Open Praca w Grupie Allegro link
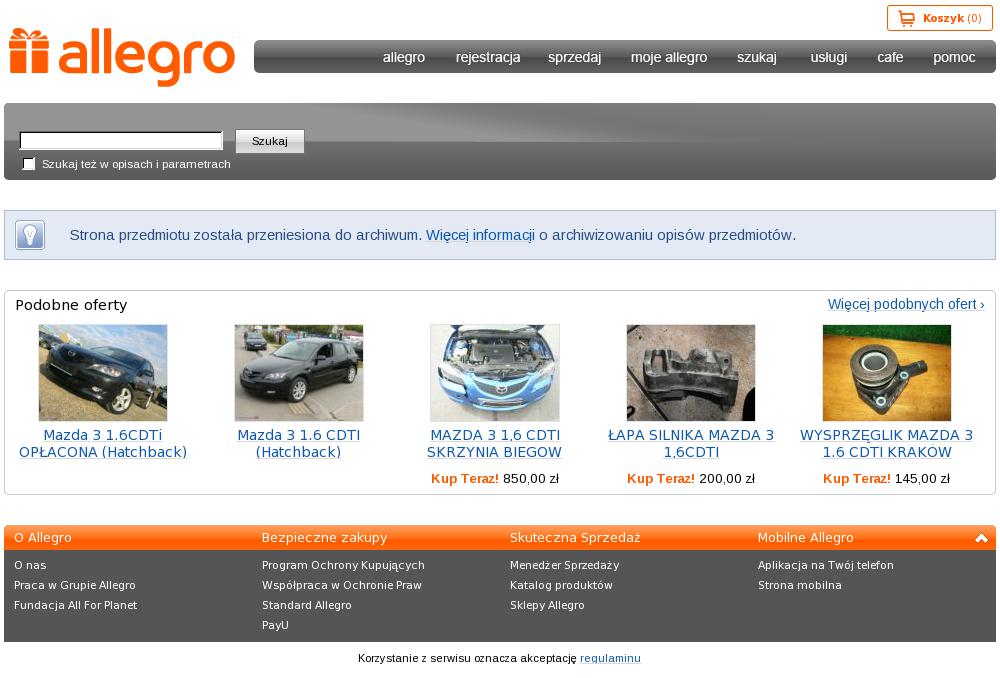This screenshot has width=1000, height=678. 75,585
